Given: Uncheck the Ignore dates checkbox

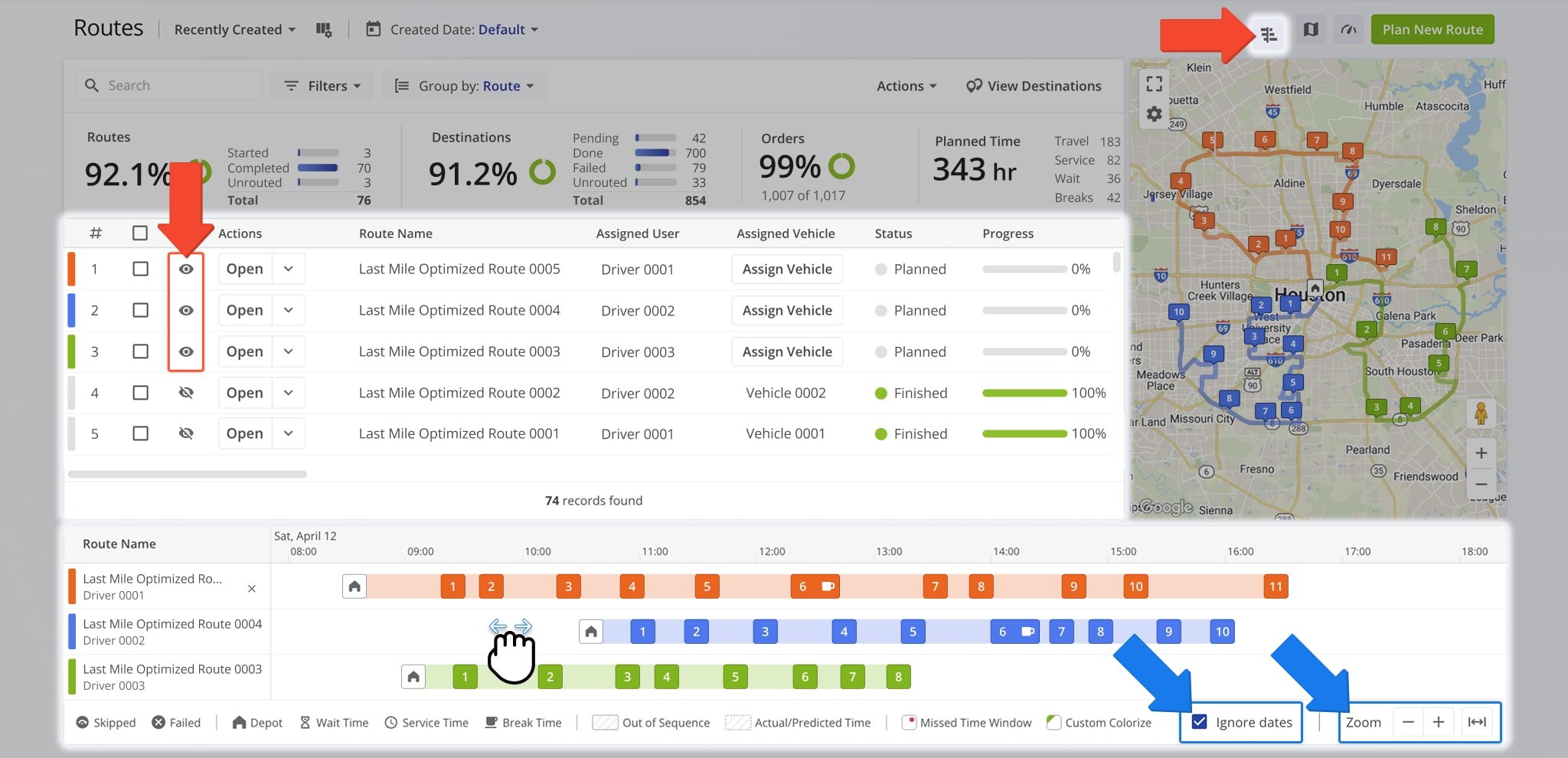Looking at the screenshot, I should tap(1200, 722).
